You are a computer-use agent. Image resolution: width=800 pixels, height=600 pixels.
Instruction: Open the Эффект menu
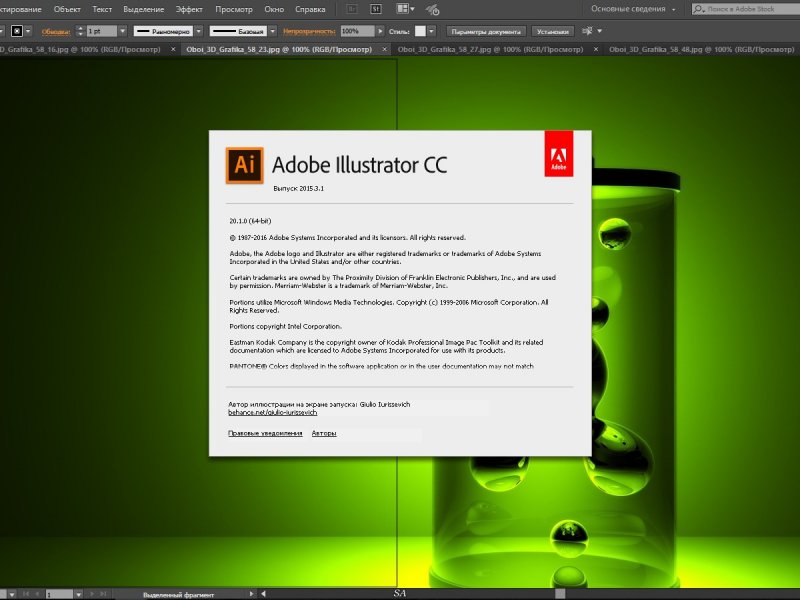[x=189, y=9]
